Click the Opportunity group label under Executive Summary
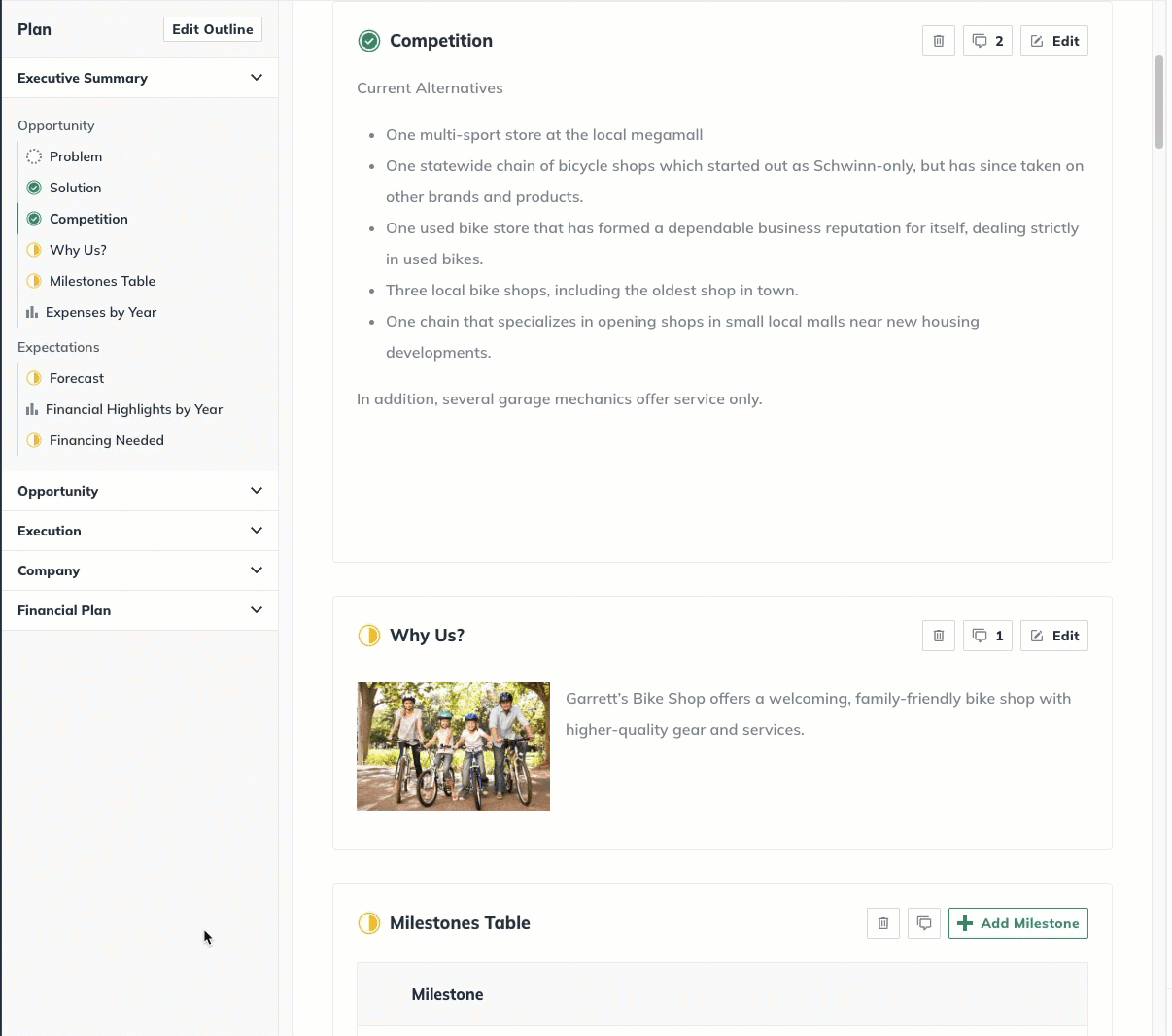This screenshot has width=1172, height=1036. 56,125
